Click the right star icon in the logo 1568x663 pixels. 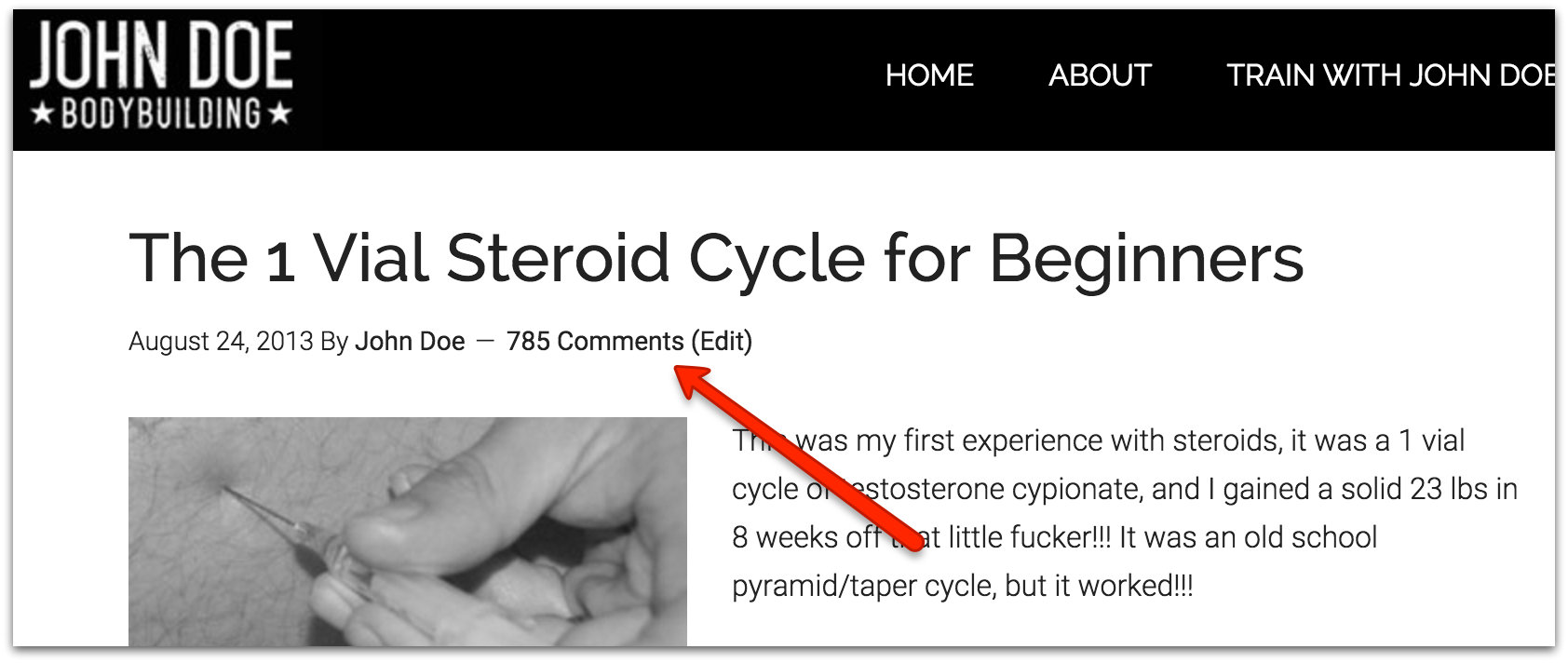click(278, 114)
